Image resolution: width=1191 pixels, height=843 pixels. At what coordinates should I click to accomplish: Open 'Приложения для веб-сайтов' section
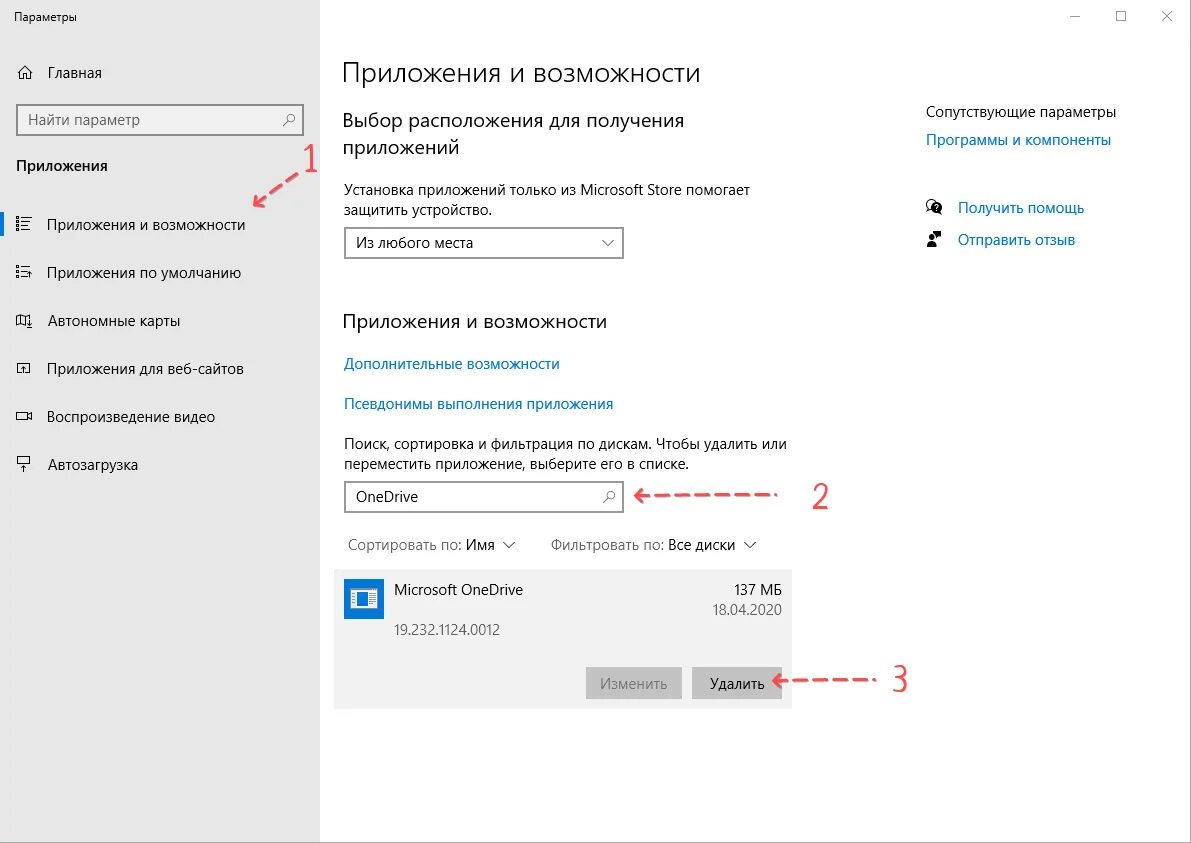[145, 368]
